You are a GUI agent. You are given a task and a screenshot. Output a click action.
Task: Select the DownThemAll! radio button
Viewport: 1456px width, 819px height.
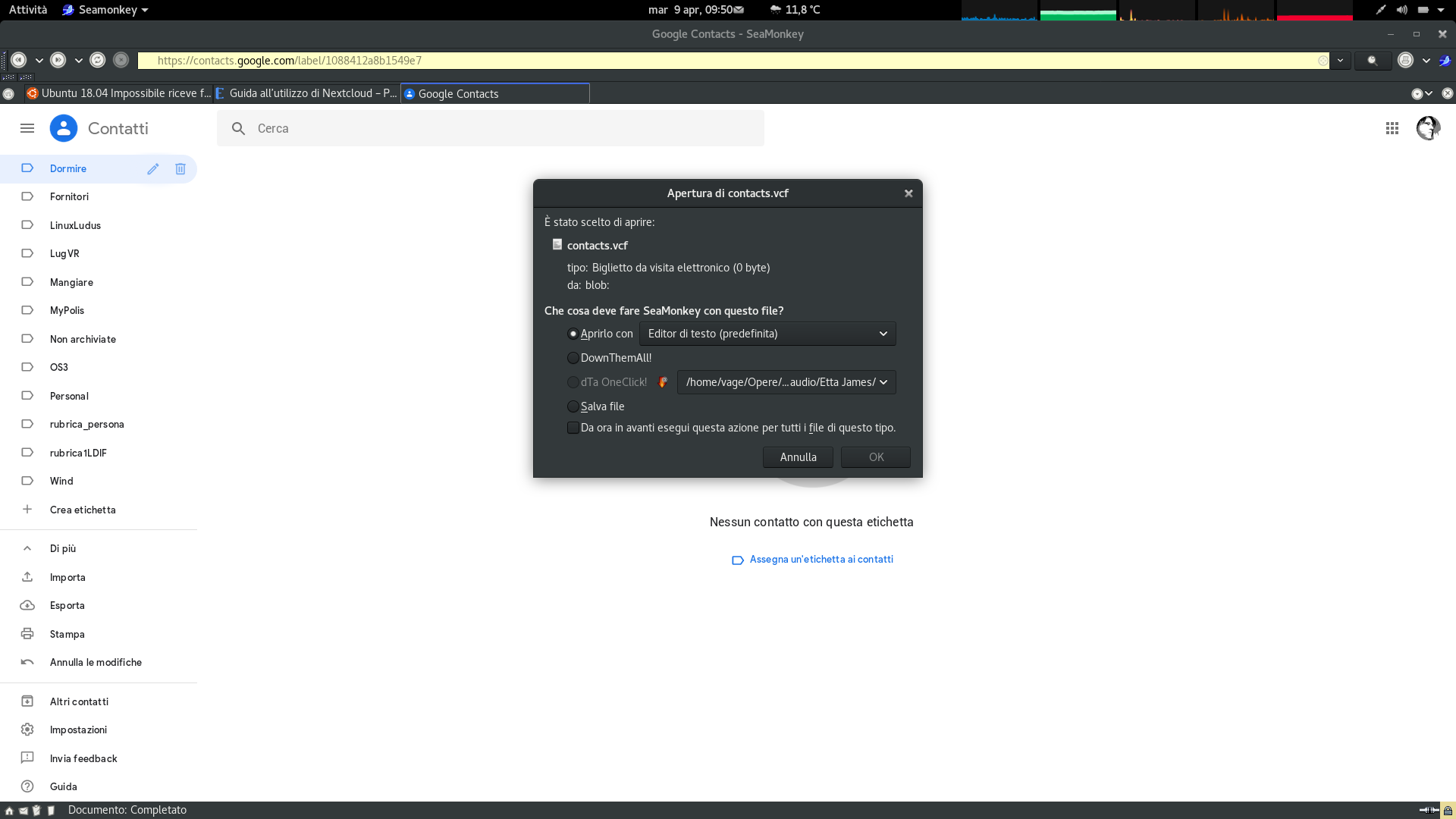(573, 358)
